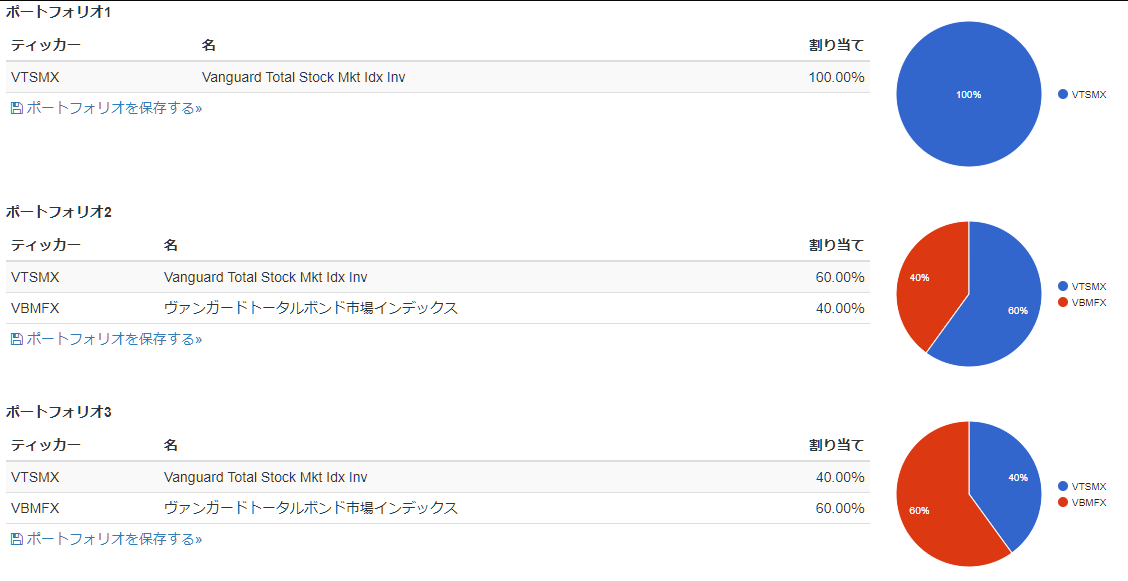Select the VBMFX row in Portfolio 2 table

[x=438, y=308]
